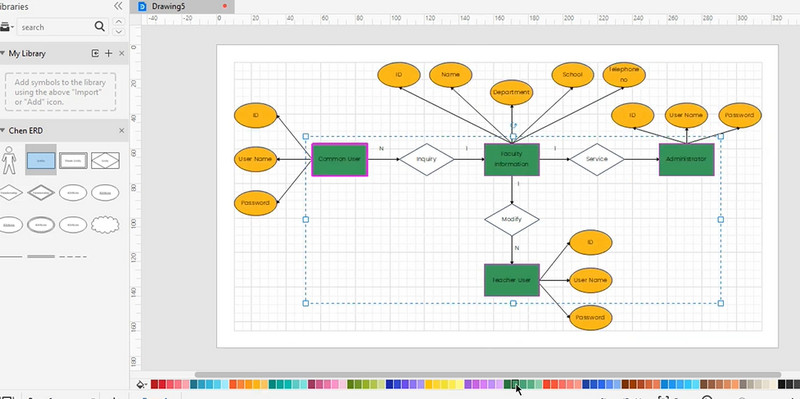800x399 pixels.
Task: Select the User Name ellipse above Administrator
Action: pos(686,115)
